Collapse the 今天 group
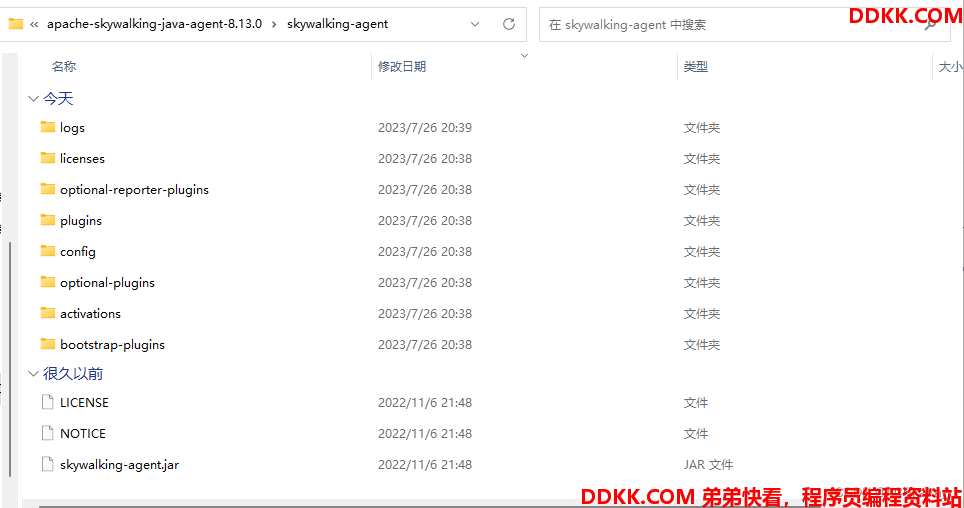The width and height of the screenshot is (964, 508). coord(33,98)
